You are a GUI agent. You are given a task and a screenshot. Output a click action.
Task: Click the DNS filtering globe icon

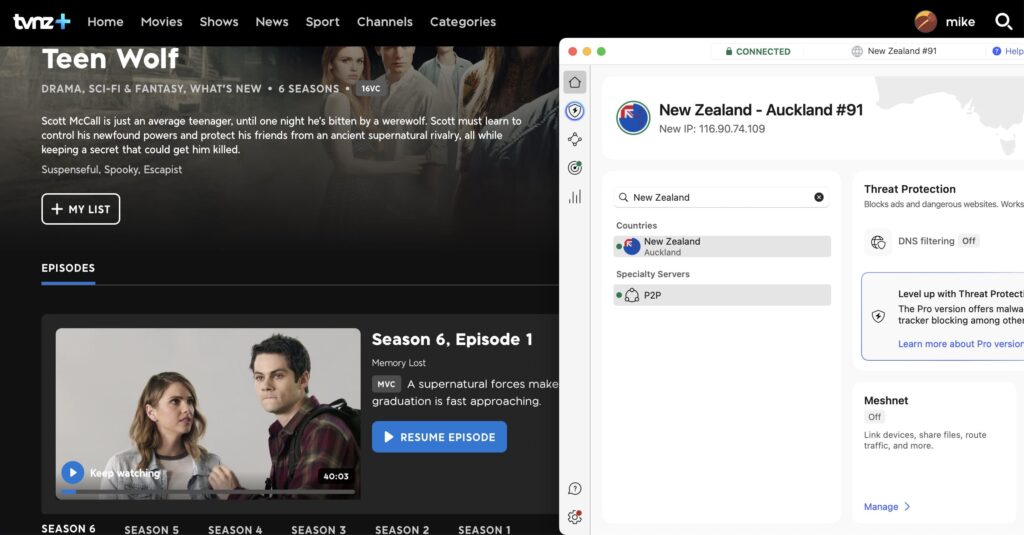[878, 242]
